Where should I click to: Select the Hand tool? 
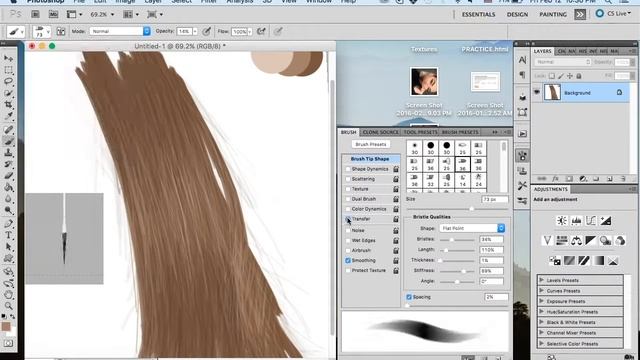click(x=8, y=294)
